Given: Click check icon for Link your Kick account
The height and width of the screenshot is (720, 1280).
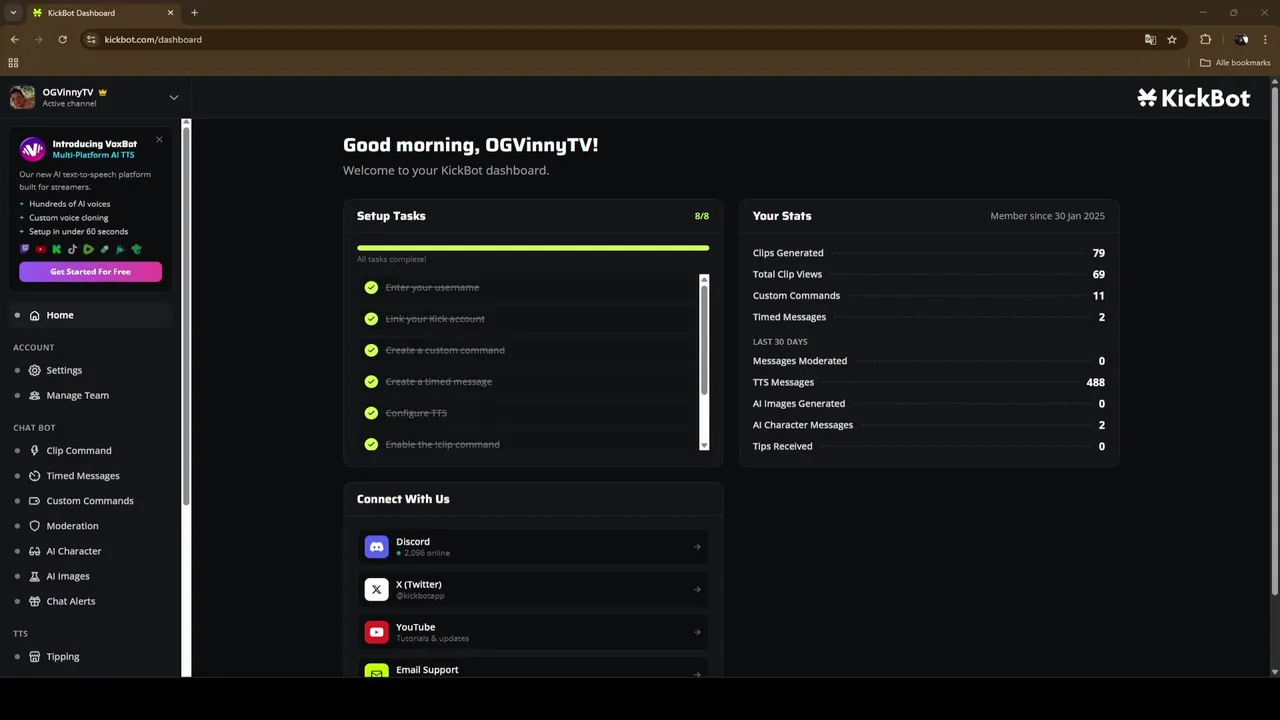Looking at the screenshot, I should (371, 319).
